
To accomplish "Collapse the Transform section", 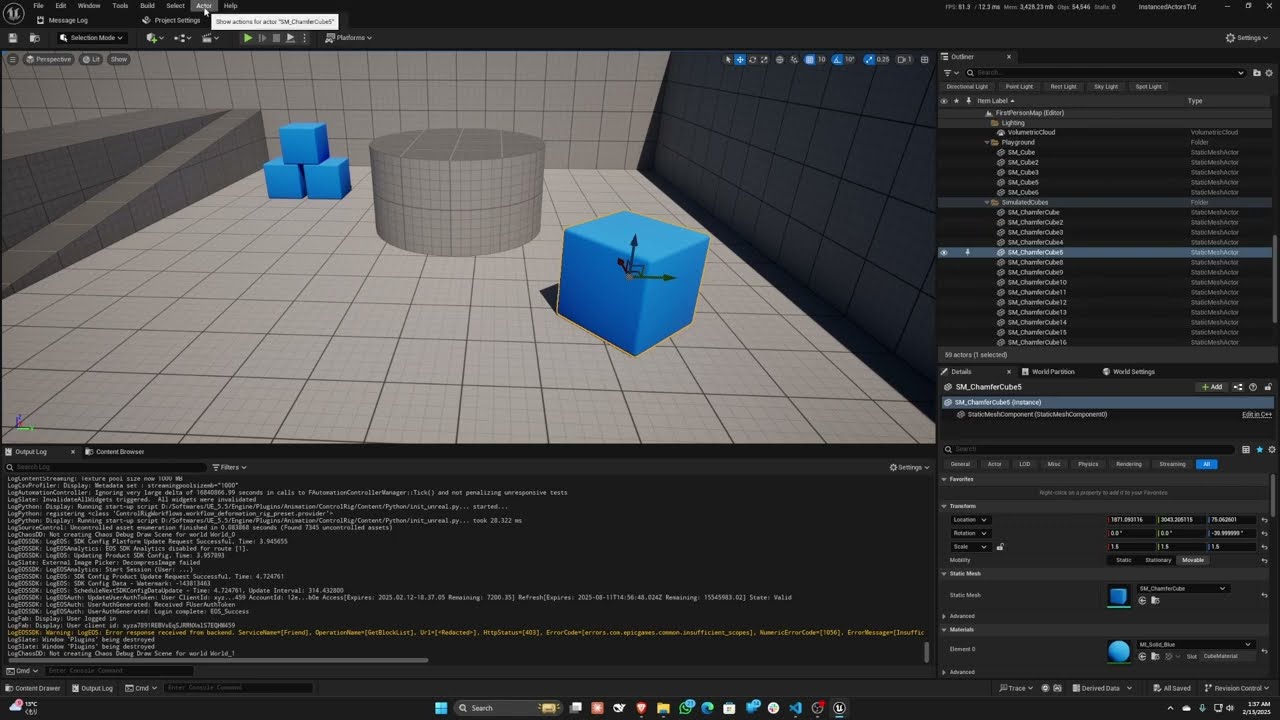I will 944,506.
